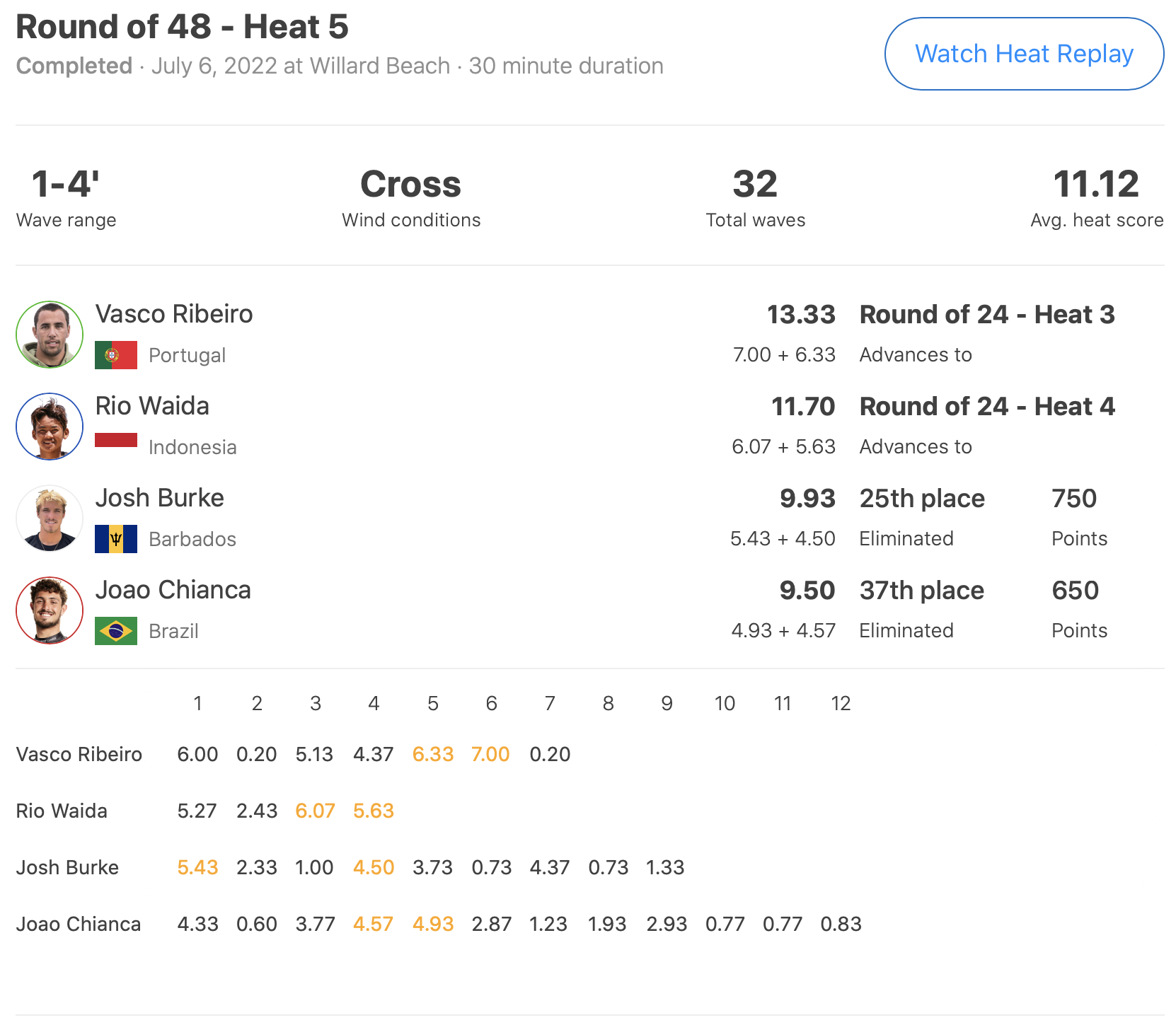Click the Indonesia flag icon
1176x1020 pixels.
pos(116,441)
